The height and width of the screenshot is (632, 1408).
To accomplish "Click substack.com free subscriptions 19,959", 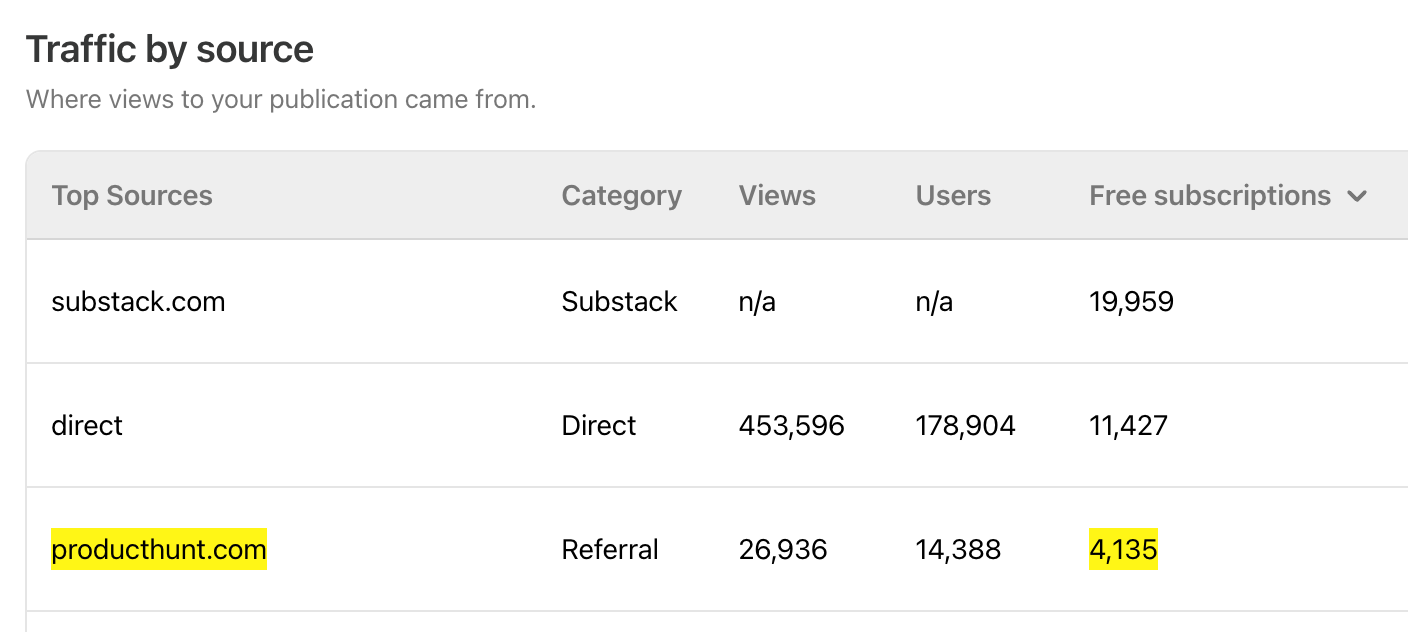I will 1131,302.
